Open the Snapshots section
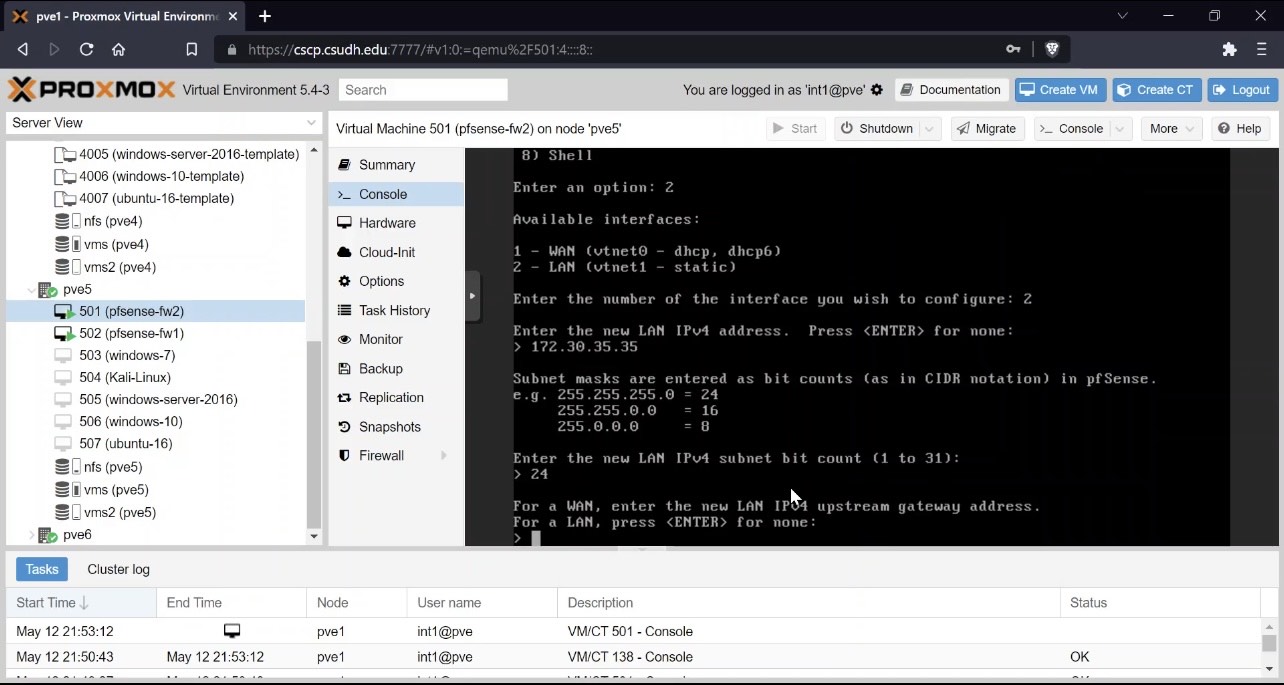This screenshot has width=1284, height=685. tap(396, 426)
